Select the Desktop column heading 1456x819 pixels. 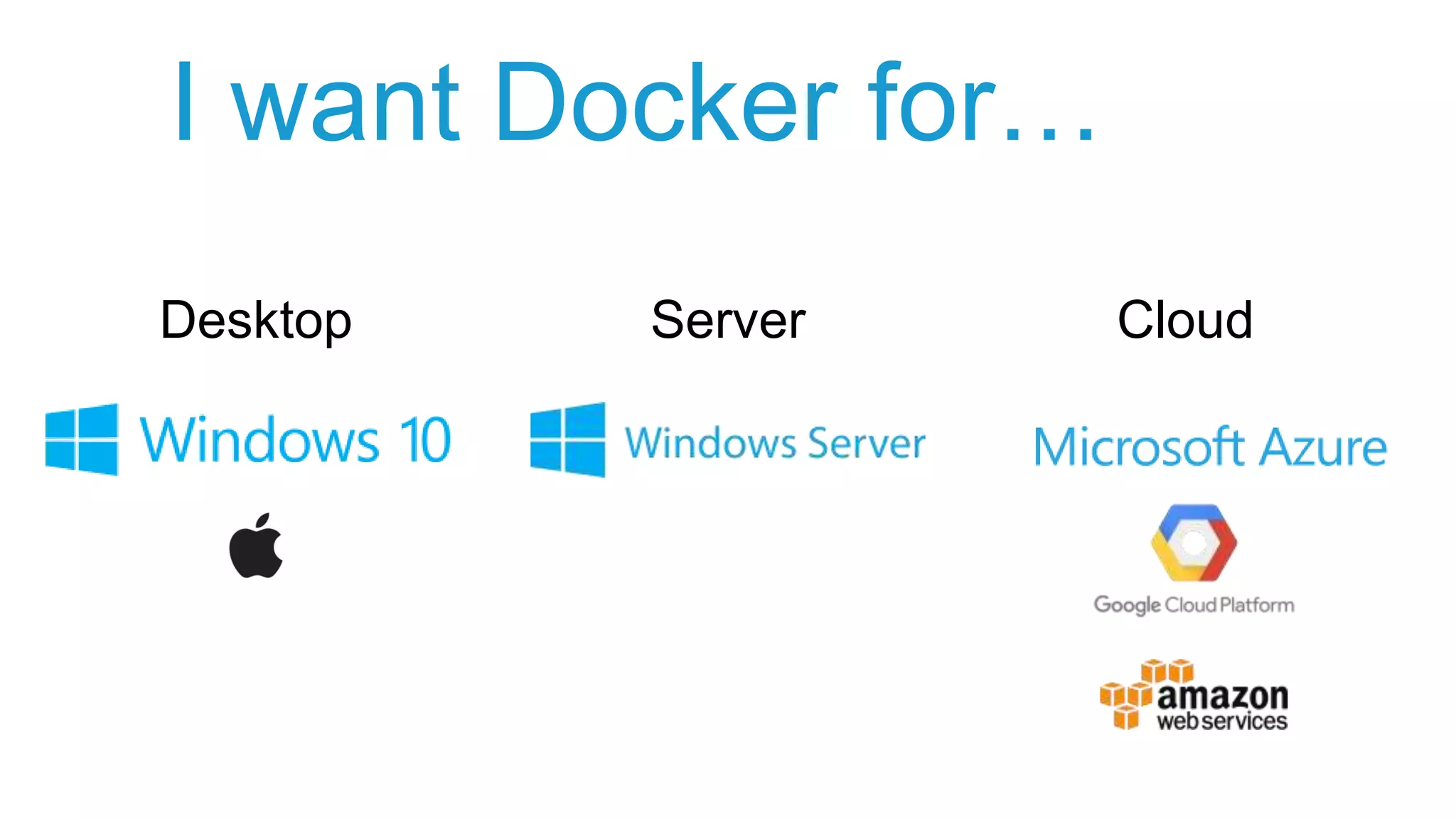coord(256,321)
